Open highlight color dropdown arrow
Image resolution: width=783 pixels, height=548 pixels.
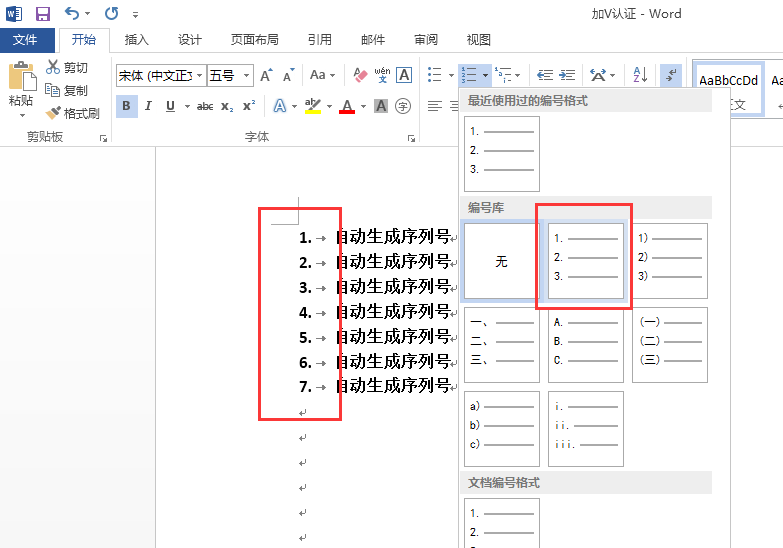pyautogui.click(x=329, y=106)
